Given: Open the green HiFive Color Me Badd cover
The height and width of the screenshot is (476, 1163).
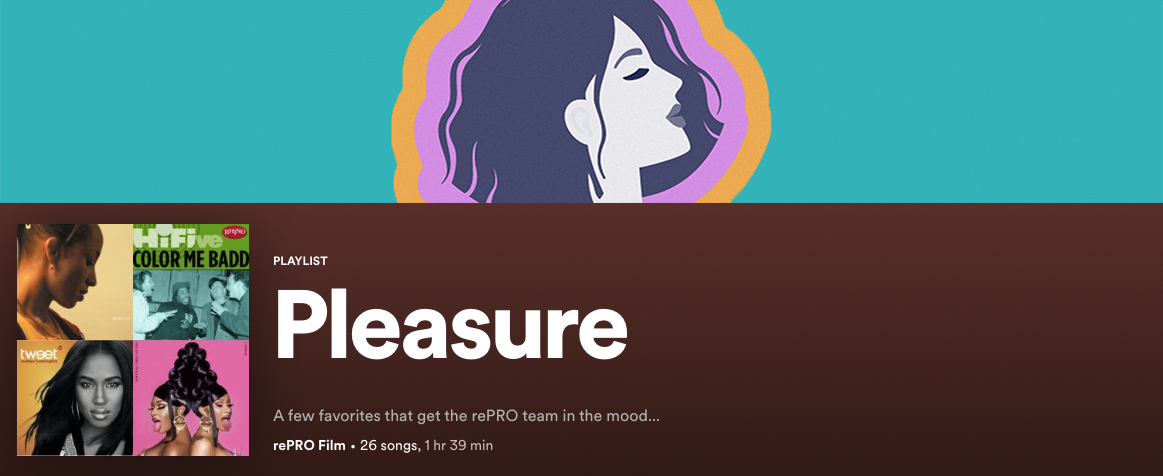Looking at the screenshot, I should click(191, 282).
